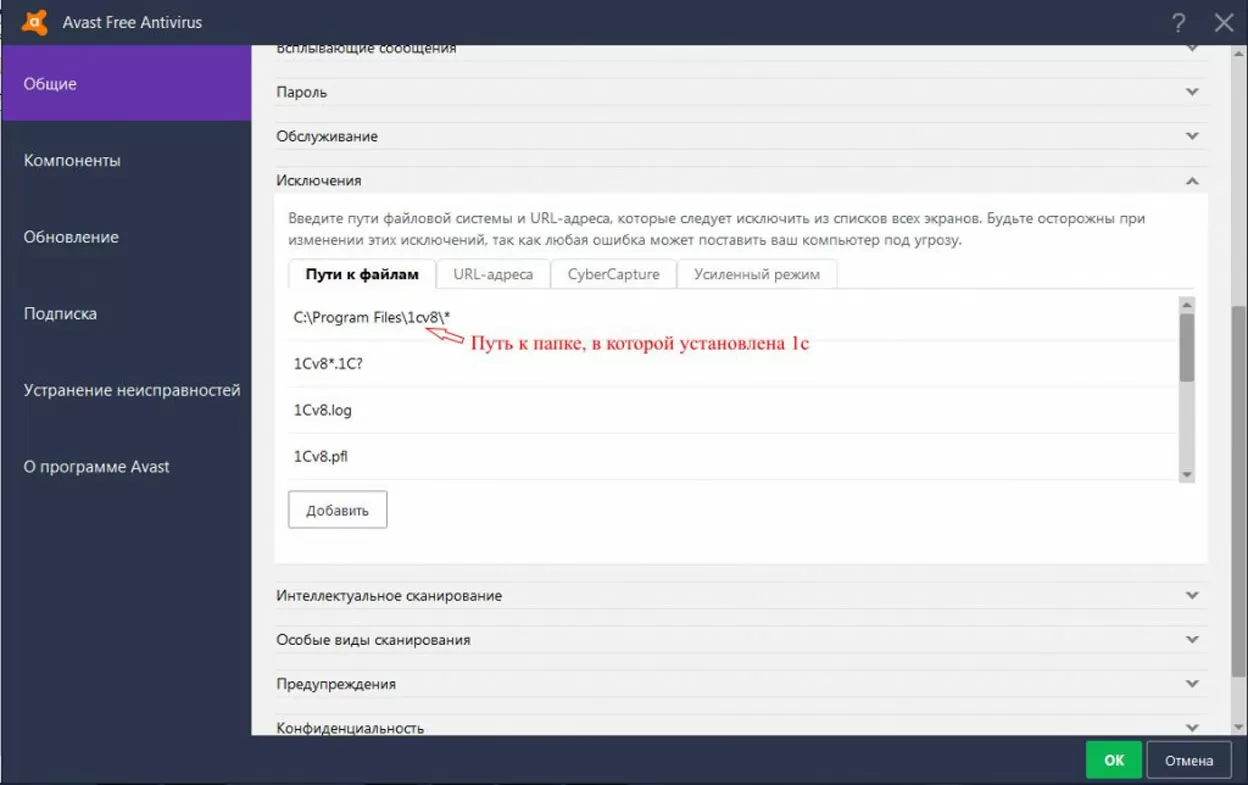Expand the Конфиденциальность section

click(x=741, y=727)
